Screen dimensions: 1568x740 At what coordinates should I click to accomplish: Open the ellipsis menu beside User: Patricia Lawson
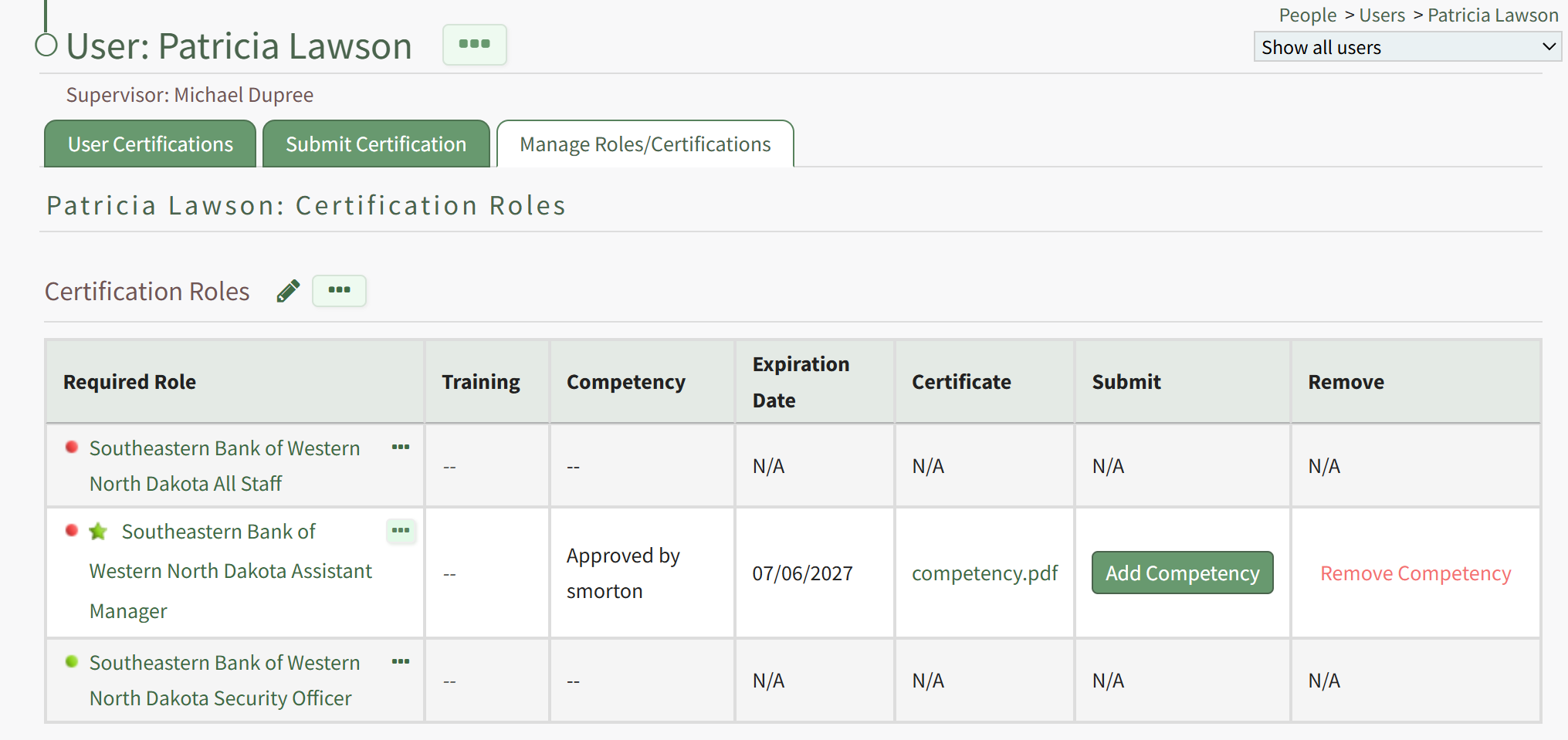474,45
